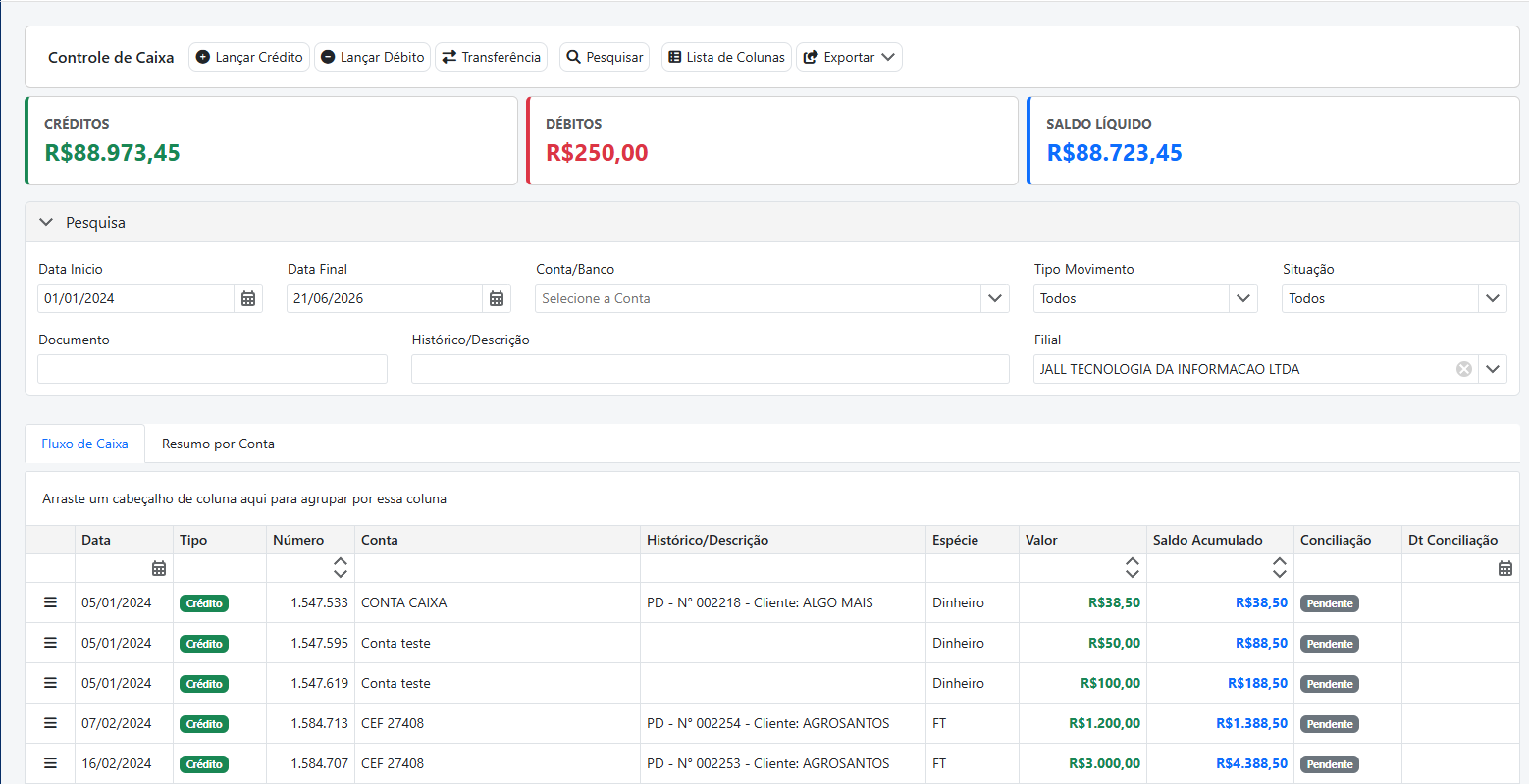Focus the Data Final field

385,298
